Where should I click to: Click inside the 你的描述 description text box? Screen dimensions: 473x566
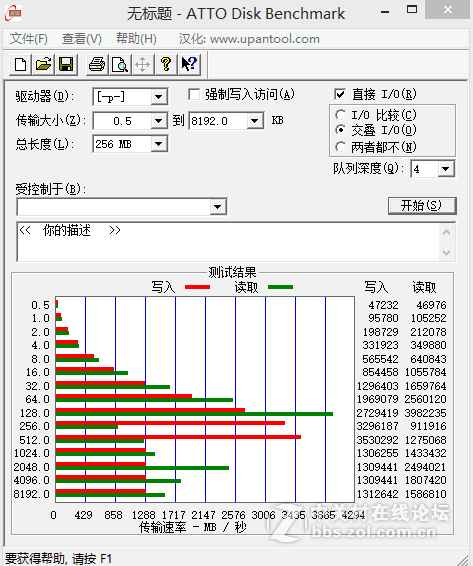228,242
